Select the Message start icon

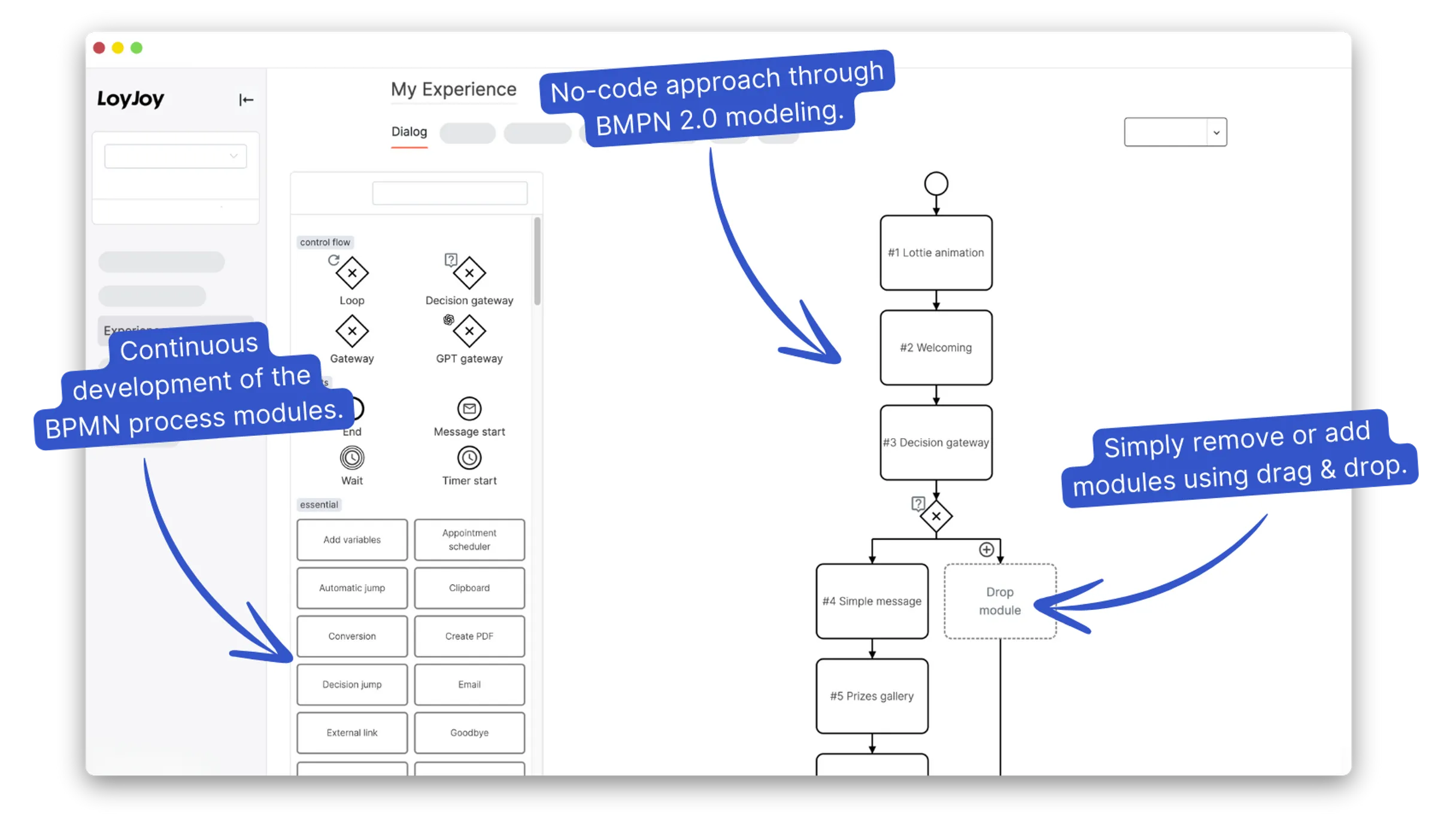(469, 407)
